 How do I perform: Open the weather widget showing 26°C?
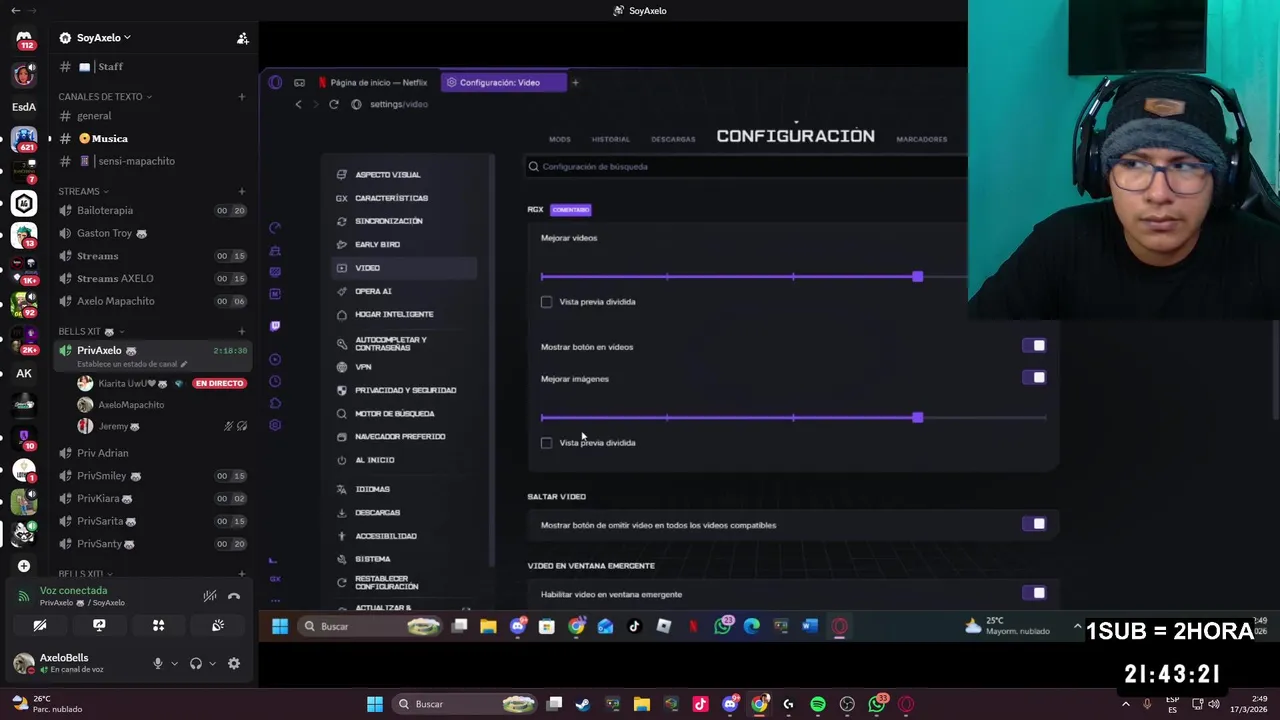[x=47, y=704]
